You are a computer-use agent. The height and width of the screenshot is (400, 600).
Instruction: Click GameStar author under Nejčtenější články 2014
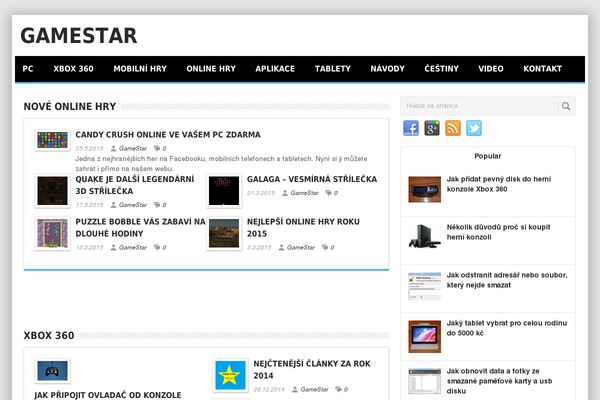(x=314, y=389)
